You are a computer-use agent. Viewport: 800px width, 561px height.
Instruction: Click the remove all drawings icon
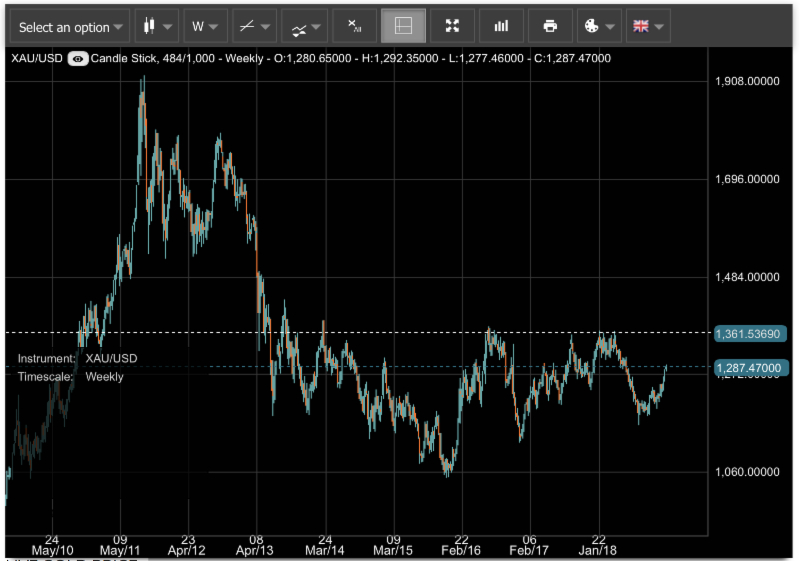(x=354, y=26)
